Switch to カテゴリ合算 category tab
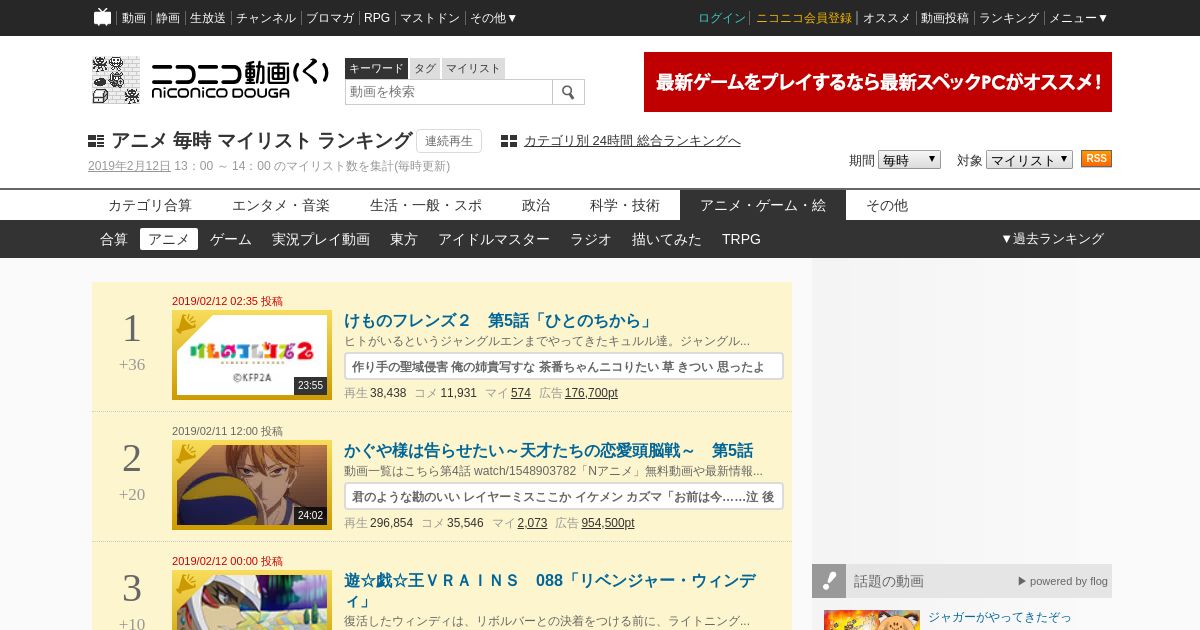 tap(150, 205)
